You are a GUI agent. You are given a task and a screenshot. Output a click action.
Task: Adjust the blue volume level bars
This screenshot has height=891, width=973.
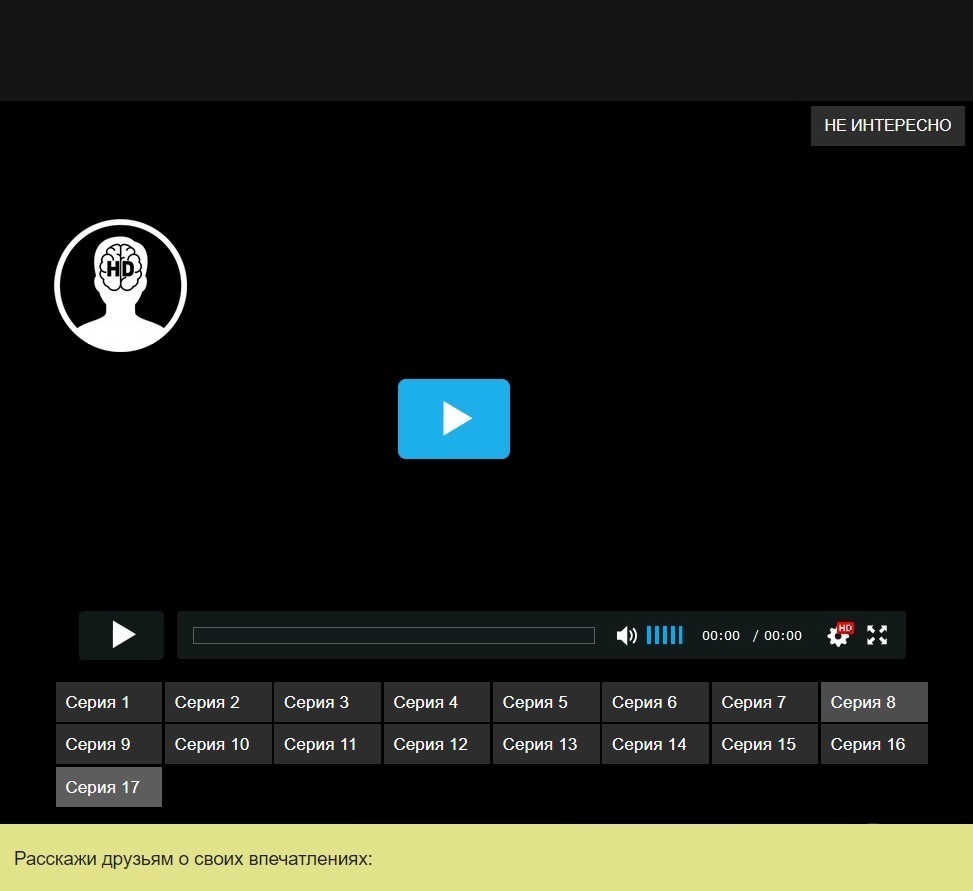pyautogui.click(x=664, y=635)
